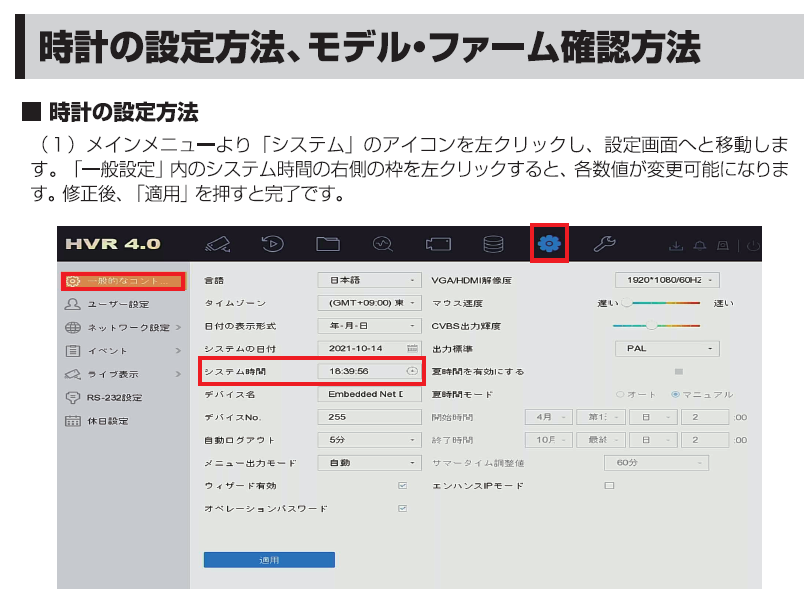Screen dimensions: 811x615
Task: Expand the 自動ログアウト dropdown showing 5分
Action: [x=369, y=439]
